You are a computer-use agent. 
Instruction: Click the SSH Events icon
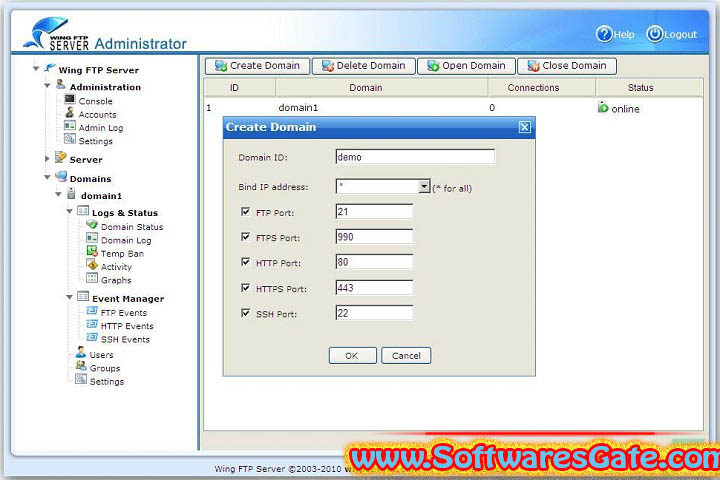pyautogui.click(x=92, y=338)
